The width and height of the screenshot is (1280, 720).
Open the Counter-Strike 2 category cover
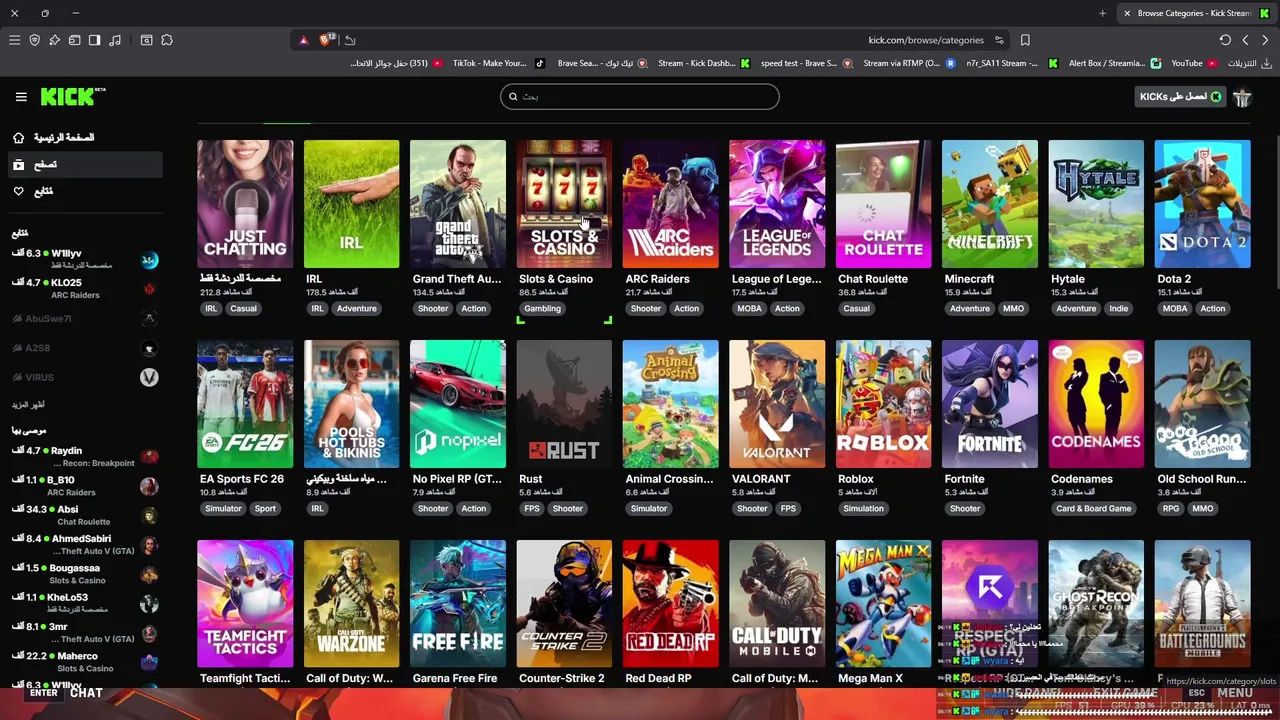(564, 604)
